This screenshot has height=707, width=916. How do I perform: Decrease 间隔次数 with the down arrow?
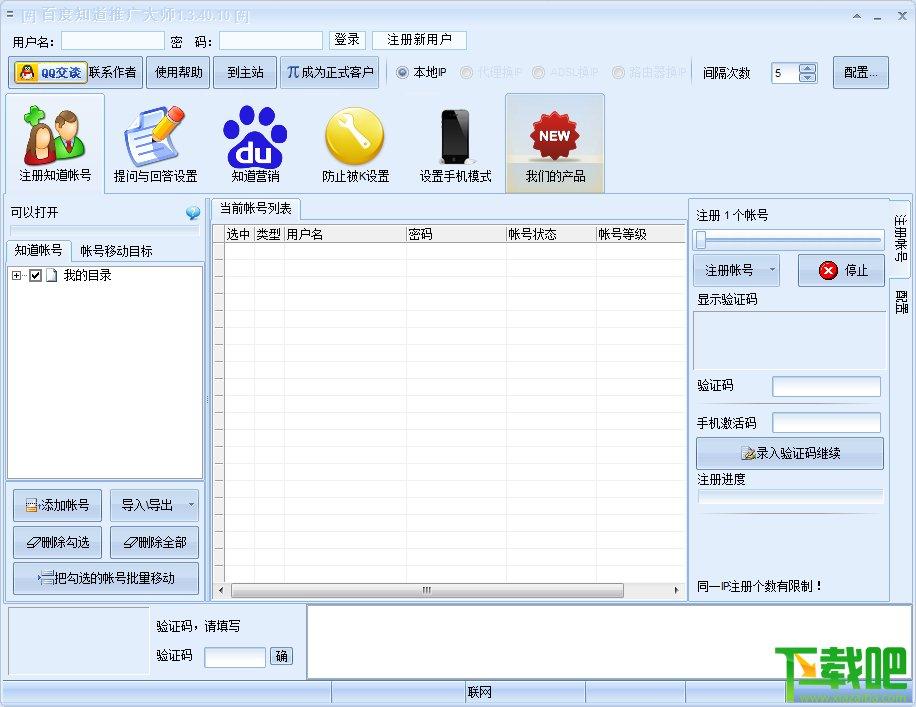(807, 78)
